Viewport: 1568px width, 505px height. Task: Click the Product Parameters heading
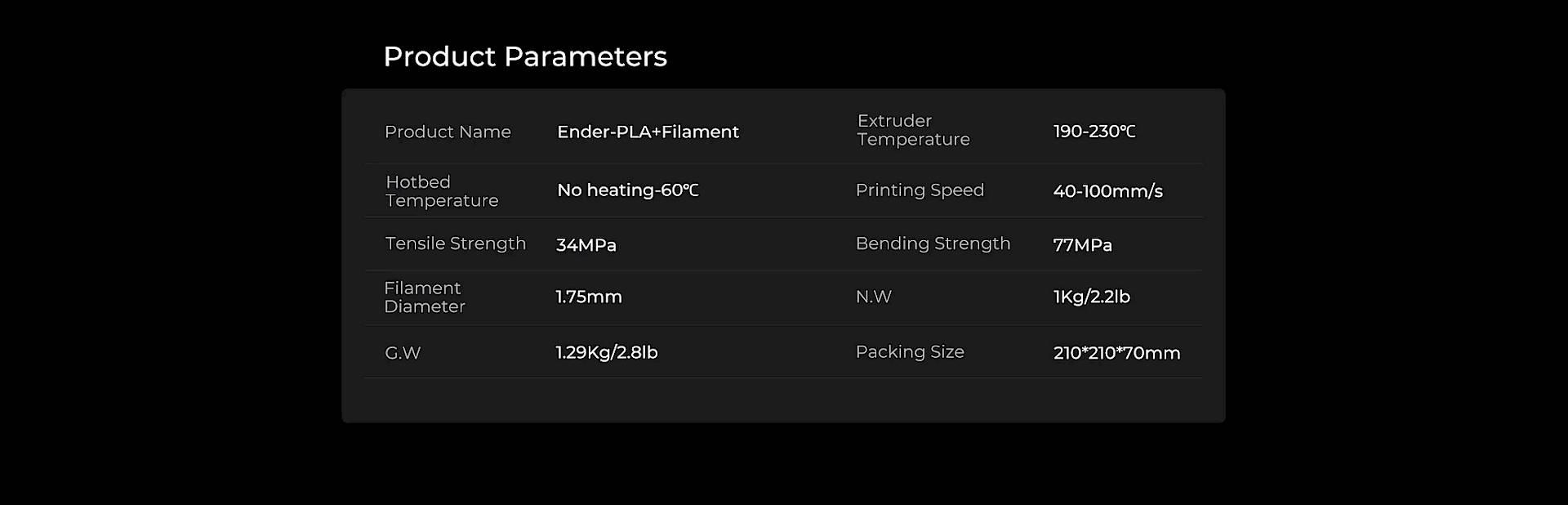525,56
